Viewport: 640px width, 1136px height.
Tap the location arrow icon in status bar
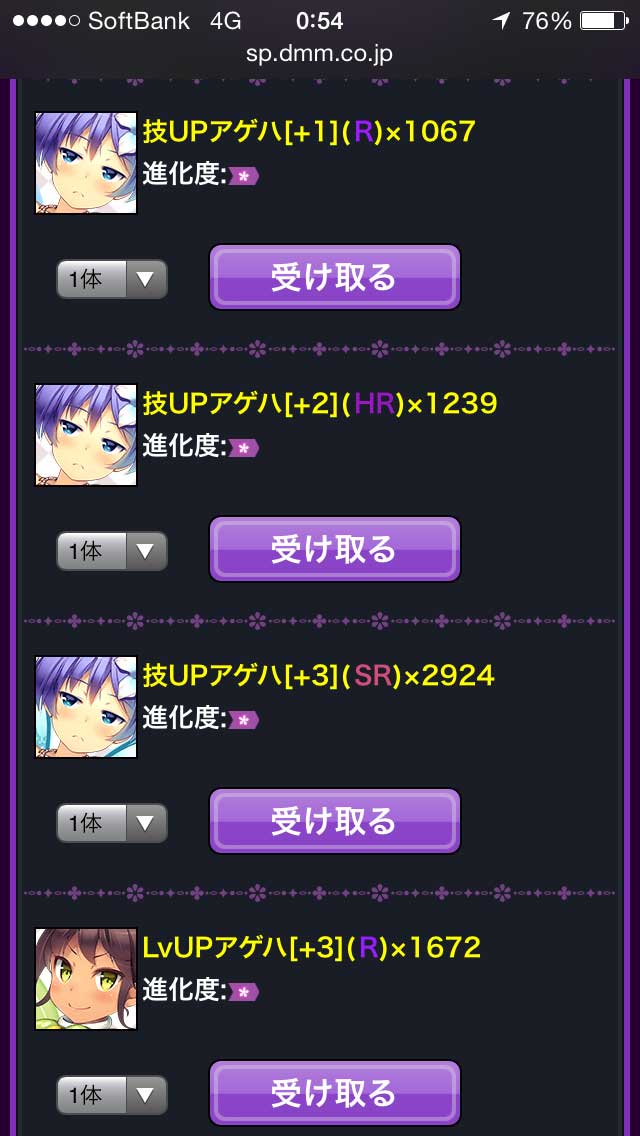click(501, 21)
